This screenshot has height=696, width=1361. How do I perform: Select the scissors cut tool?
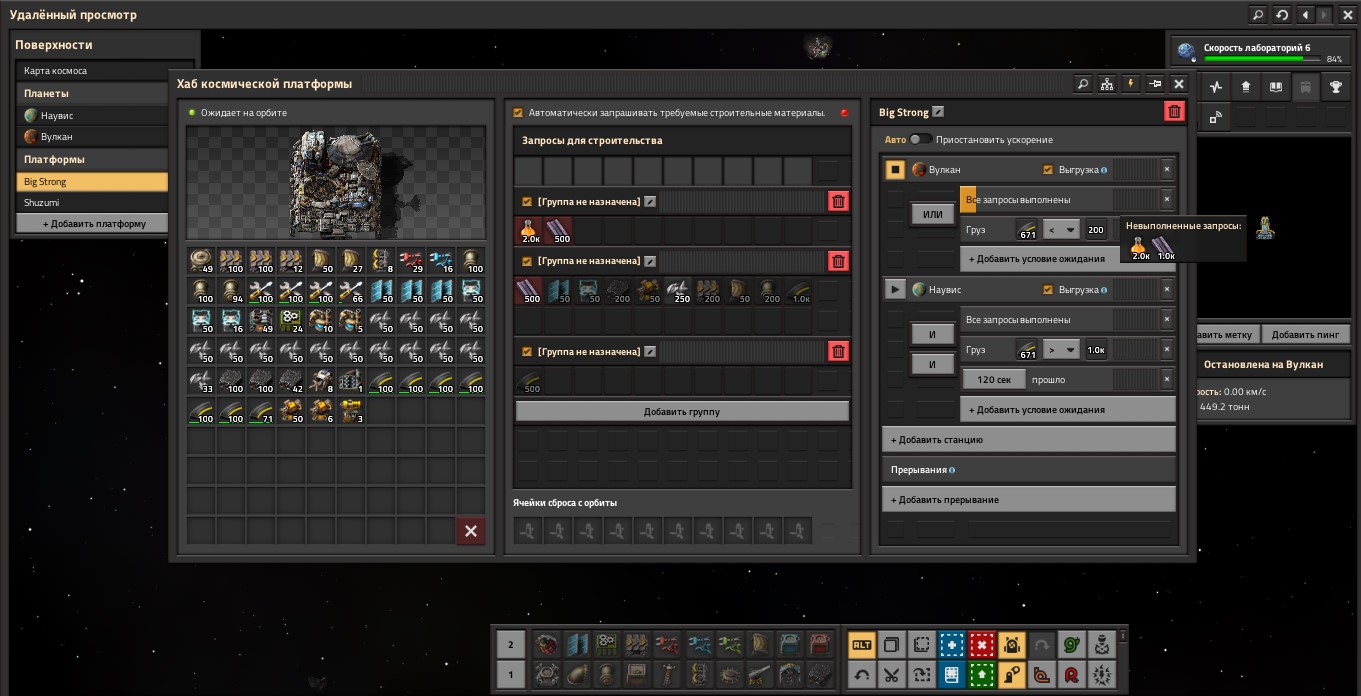tap(892, 675)
